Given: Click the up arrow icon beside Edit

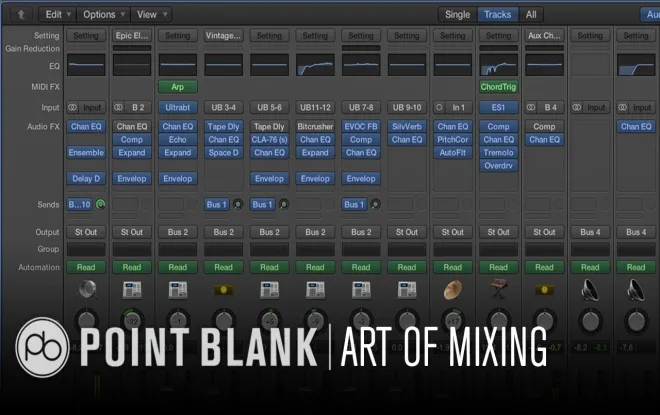Looking at the screenshot, I should coord(21,15).
